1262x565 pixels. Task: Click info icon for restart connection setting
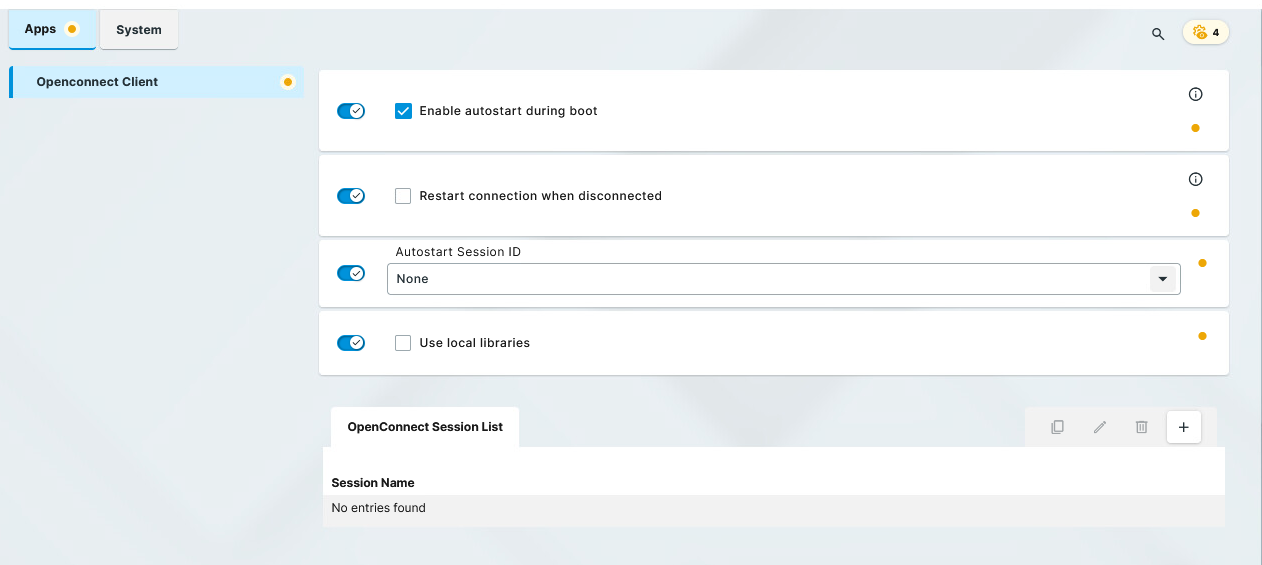1195,179
